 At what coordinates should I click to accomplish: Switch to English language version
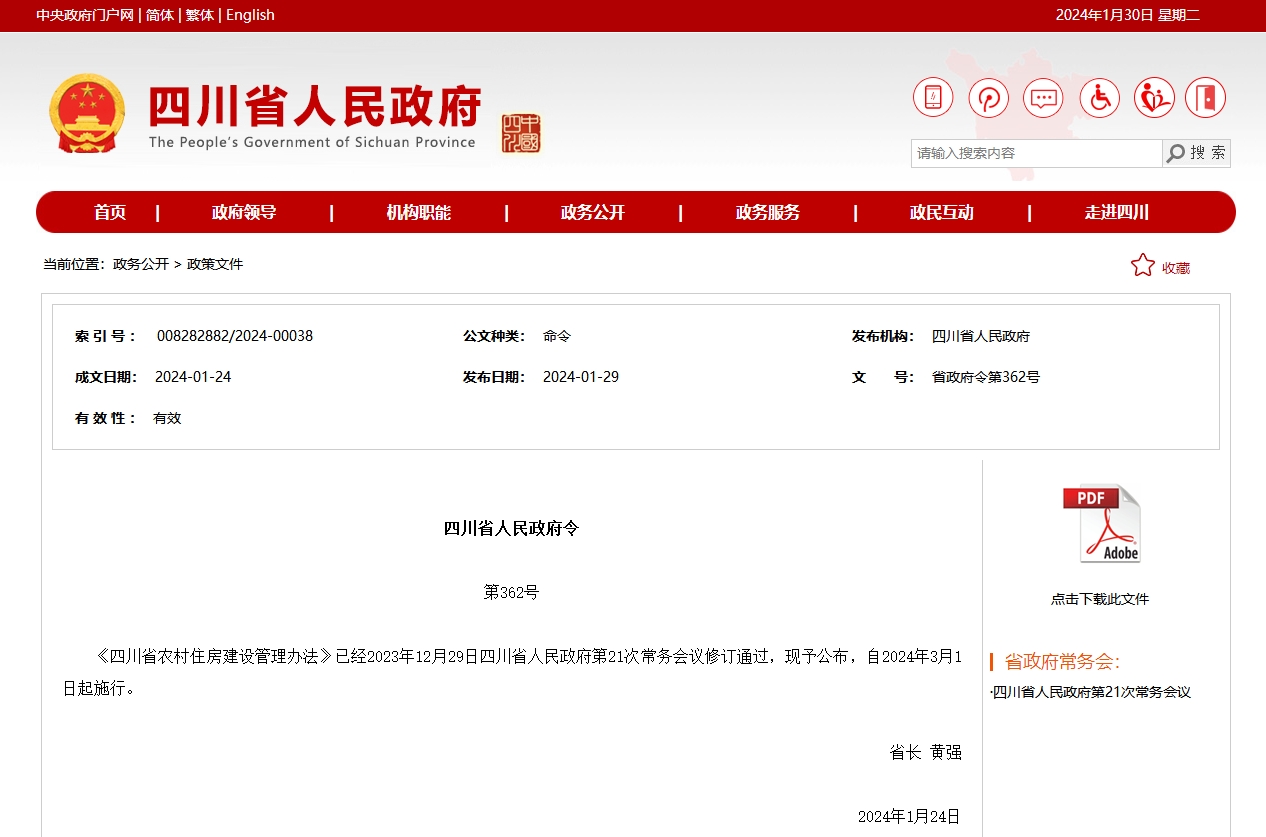pyautogui.click(x=249, y=15)
